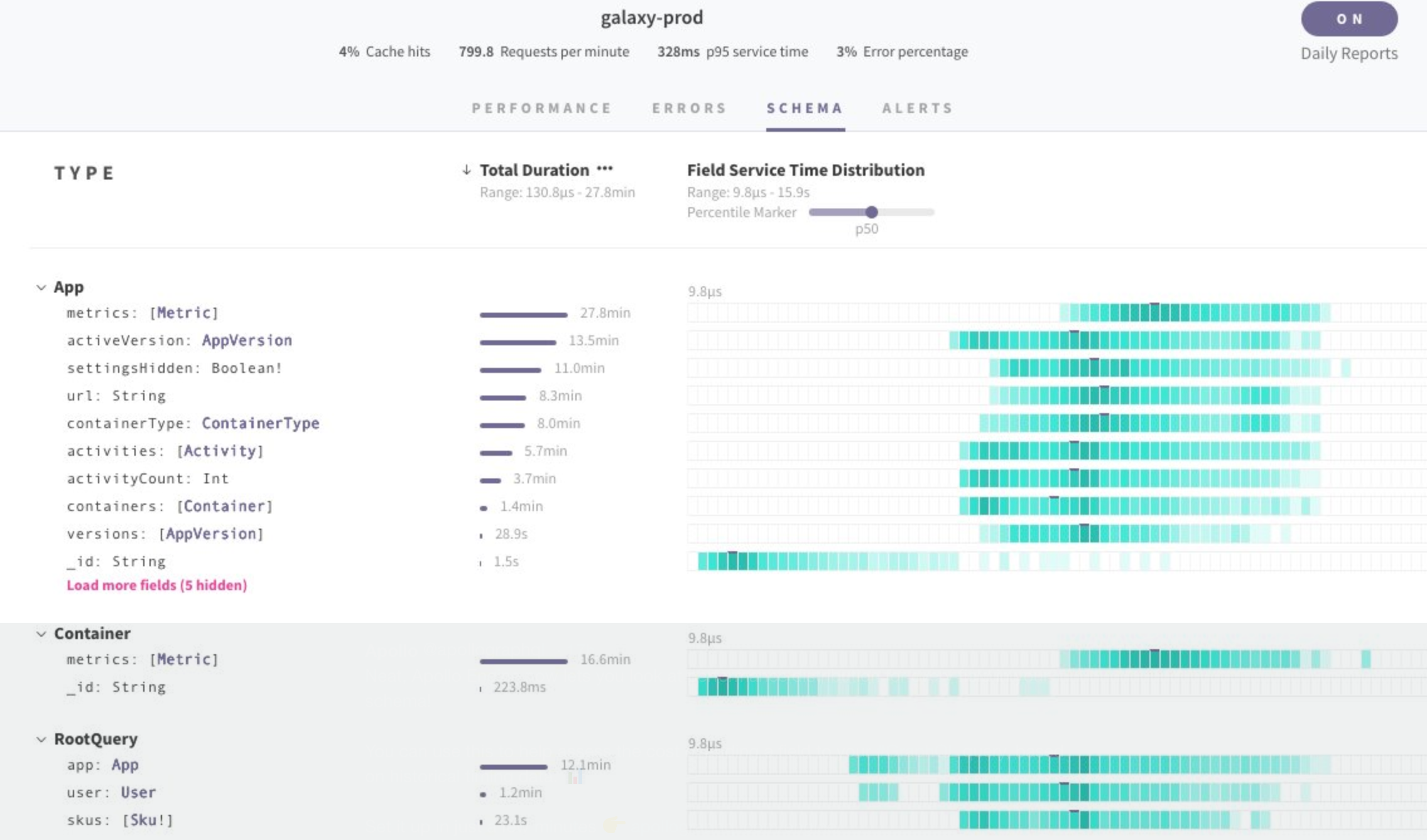Click the Activity type link on activities
Viewport: 1427px width, 840px height.
[x=220, y=451]
